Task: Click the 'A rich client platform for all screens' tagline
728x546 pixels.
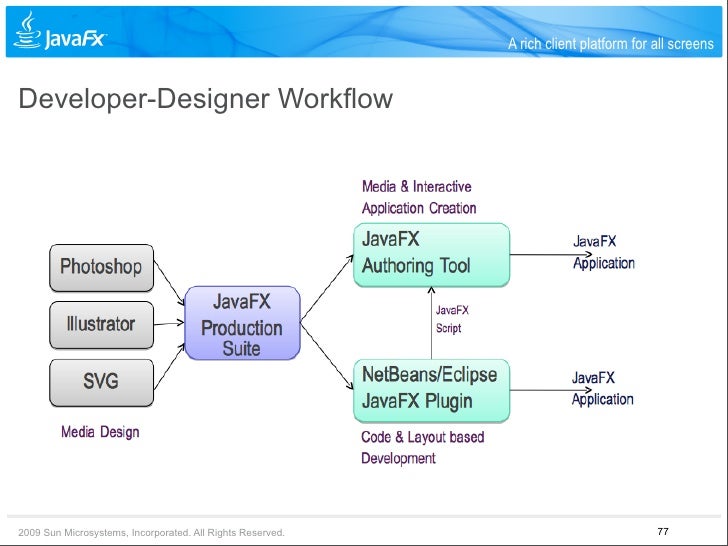Action: 611,44
